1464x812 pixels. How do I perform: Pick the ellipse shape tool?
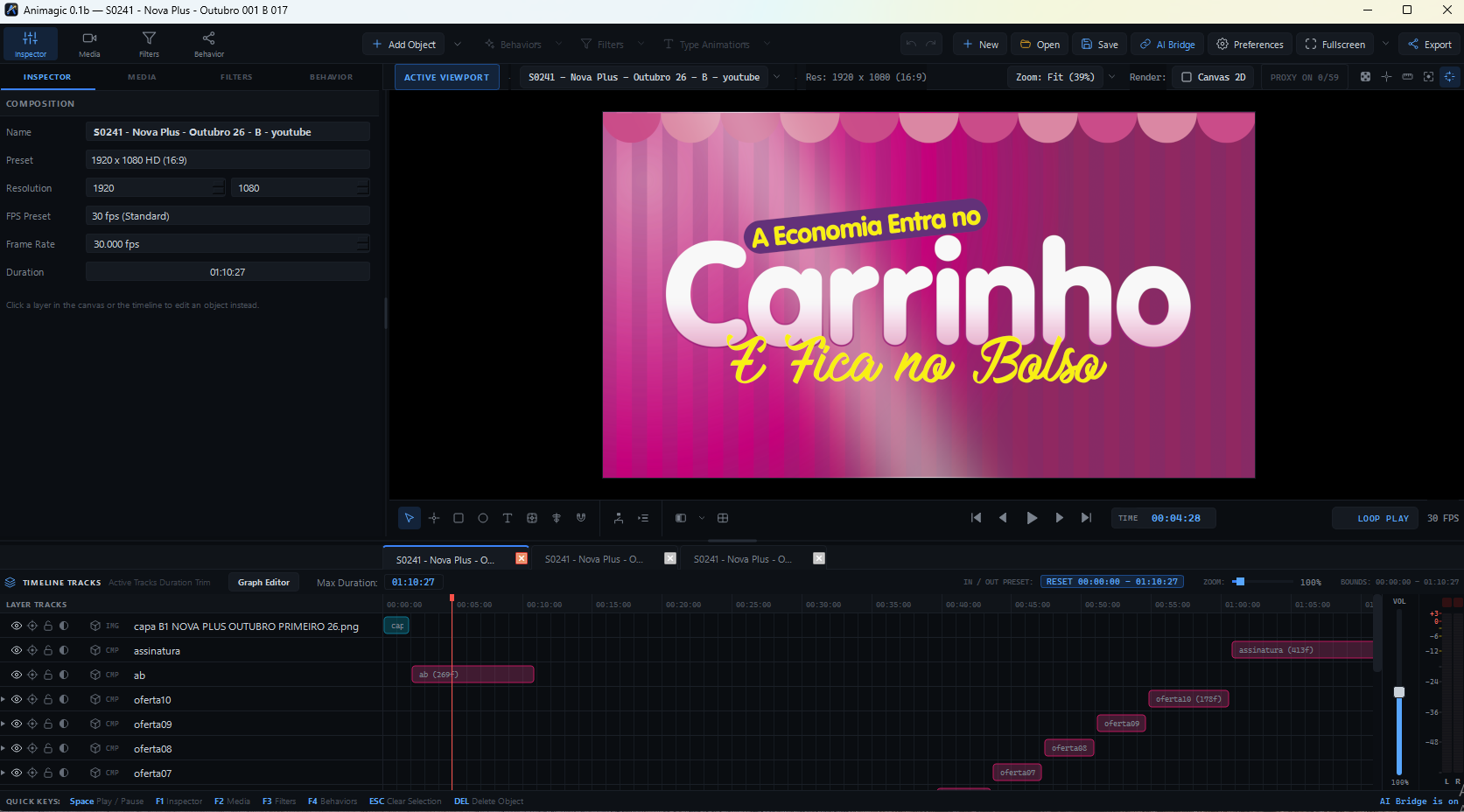coord(483,518)
